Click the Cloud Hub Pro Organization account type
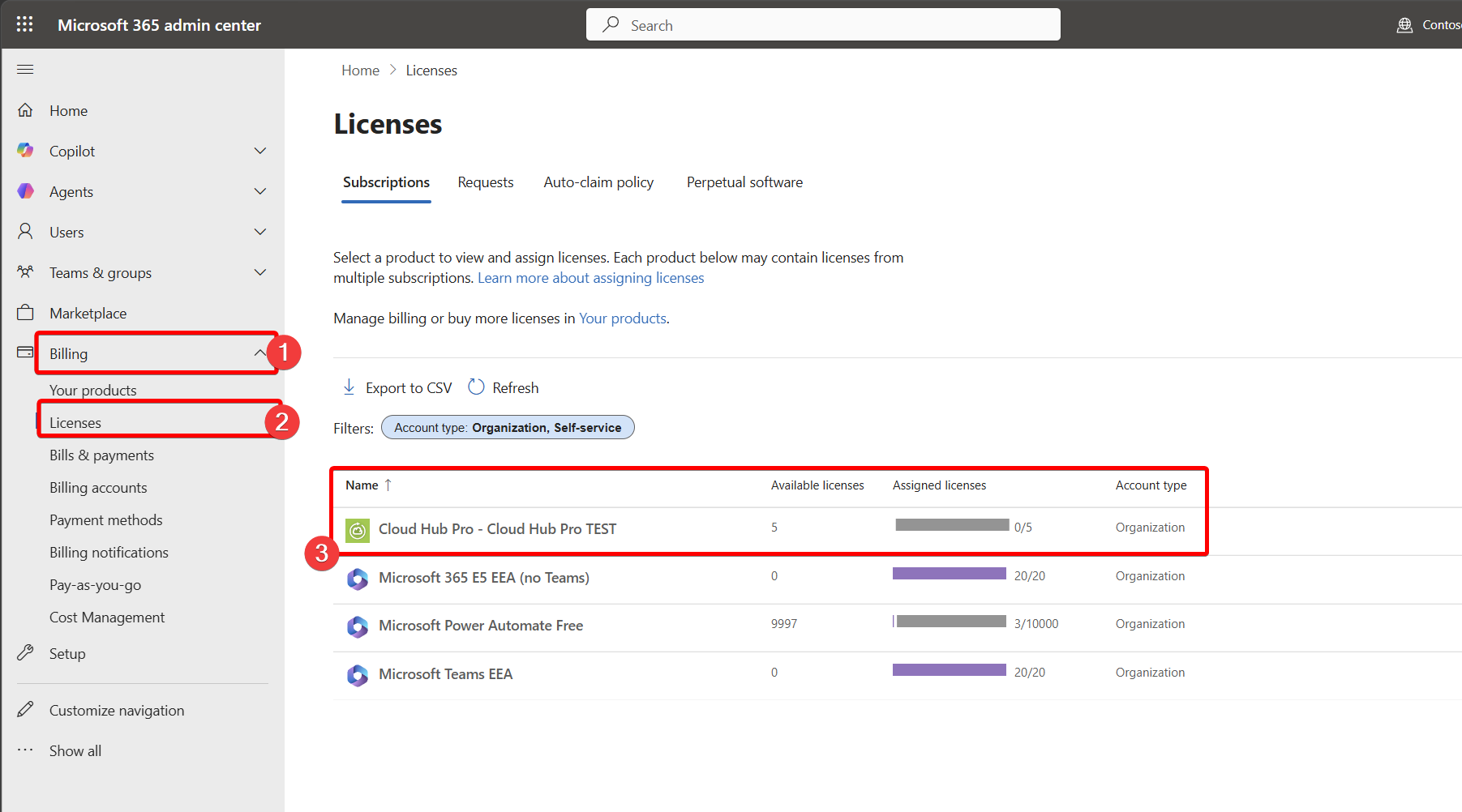Image resolution: width=1462 pixels, height=812 pixels. pyautogui.click(x=1150, y=528)
